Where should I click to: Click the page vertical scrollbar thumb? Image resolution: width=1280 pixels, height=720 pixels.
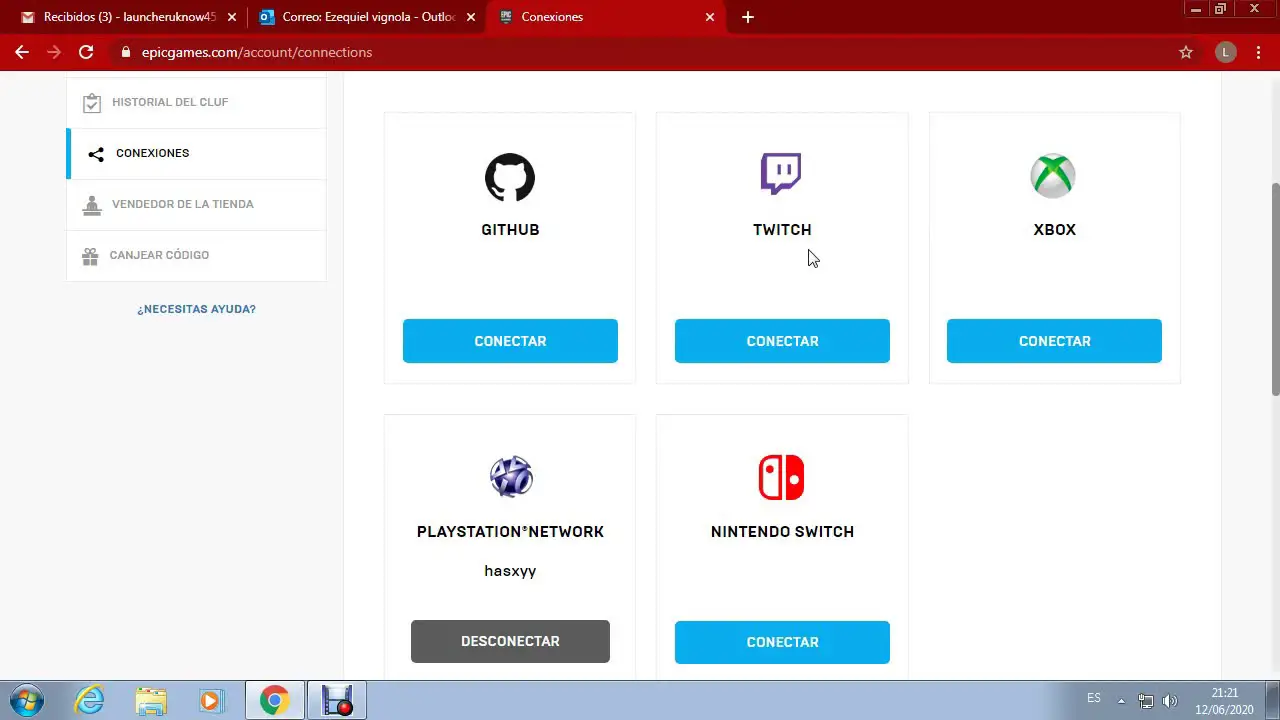[x=1275, y=289]
